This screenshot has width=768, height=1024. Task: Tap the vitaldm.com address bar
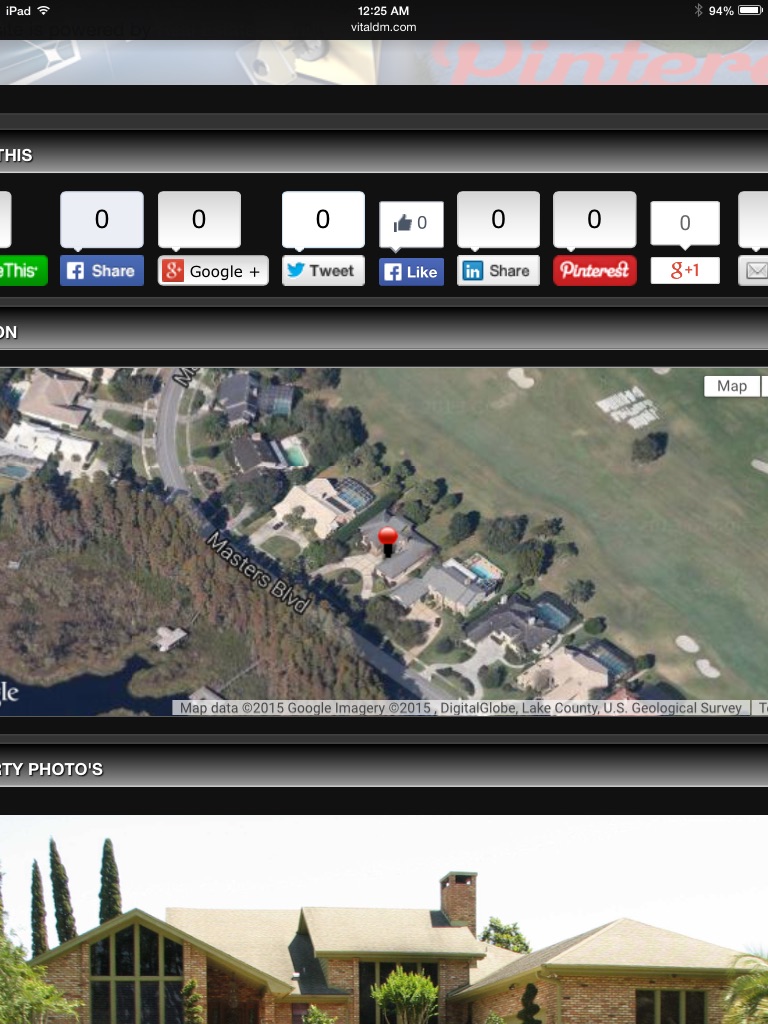[383, 27]
